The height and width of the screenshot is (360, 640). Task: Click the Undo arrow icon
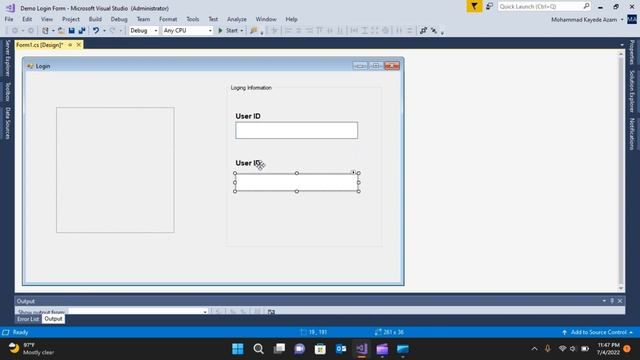[96, 31]
